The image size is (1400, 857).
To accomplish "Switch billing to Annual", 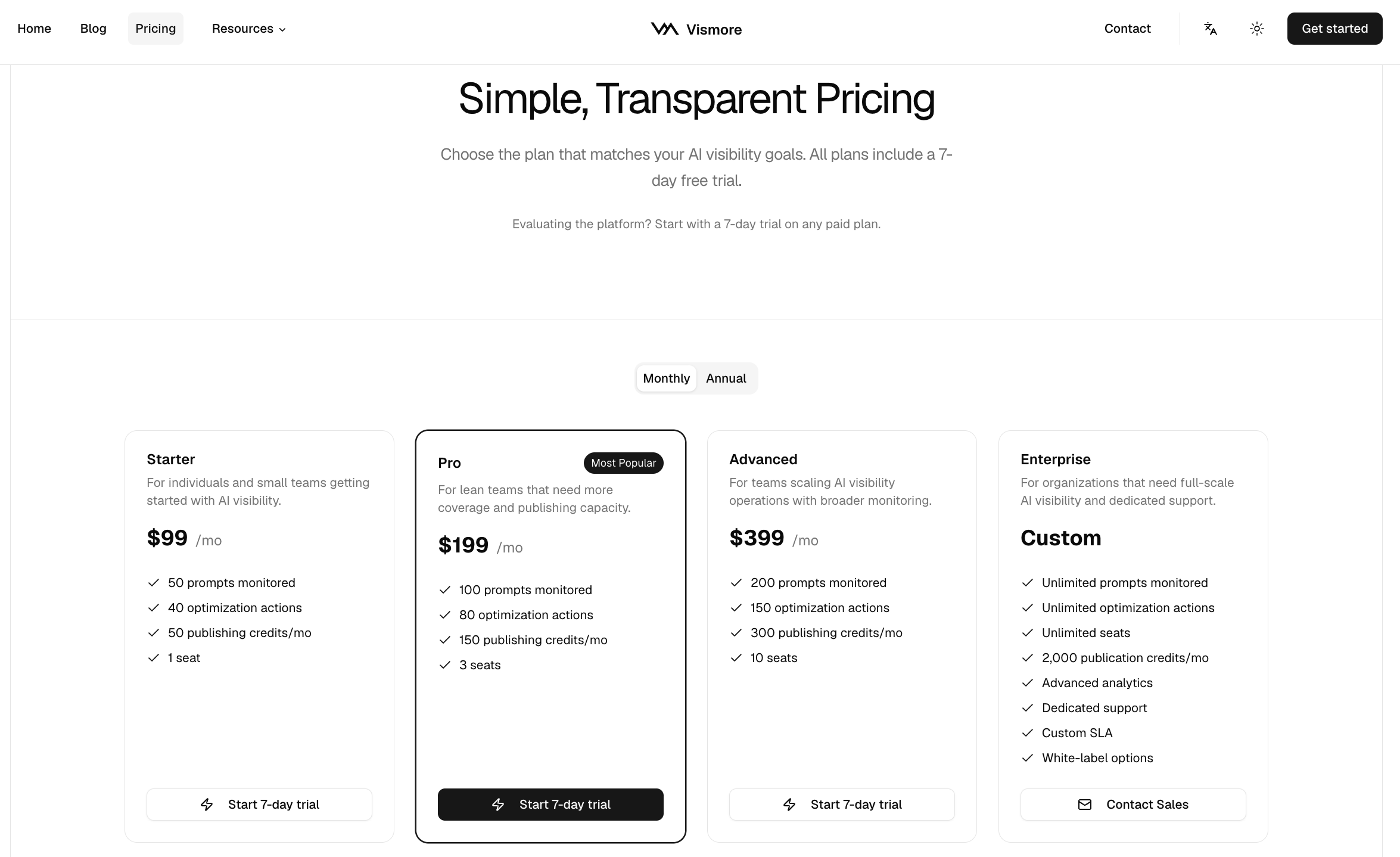I will point(726,378).
